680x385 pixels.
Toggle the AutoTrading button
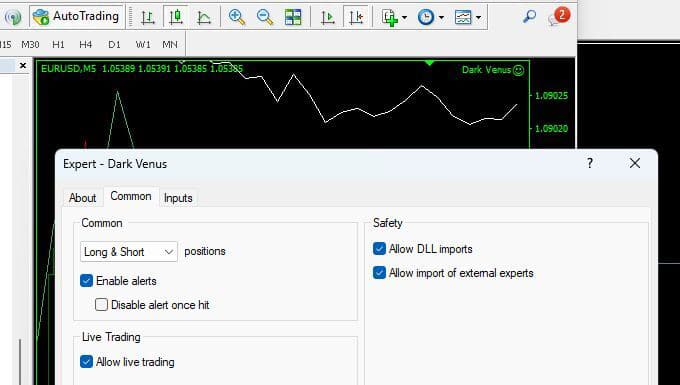76,16
